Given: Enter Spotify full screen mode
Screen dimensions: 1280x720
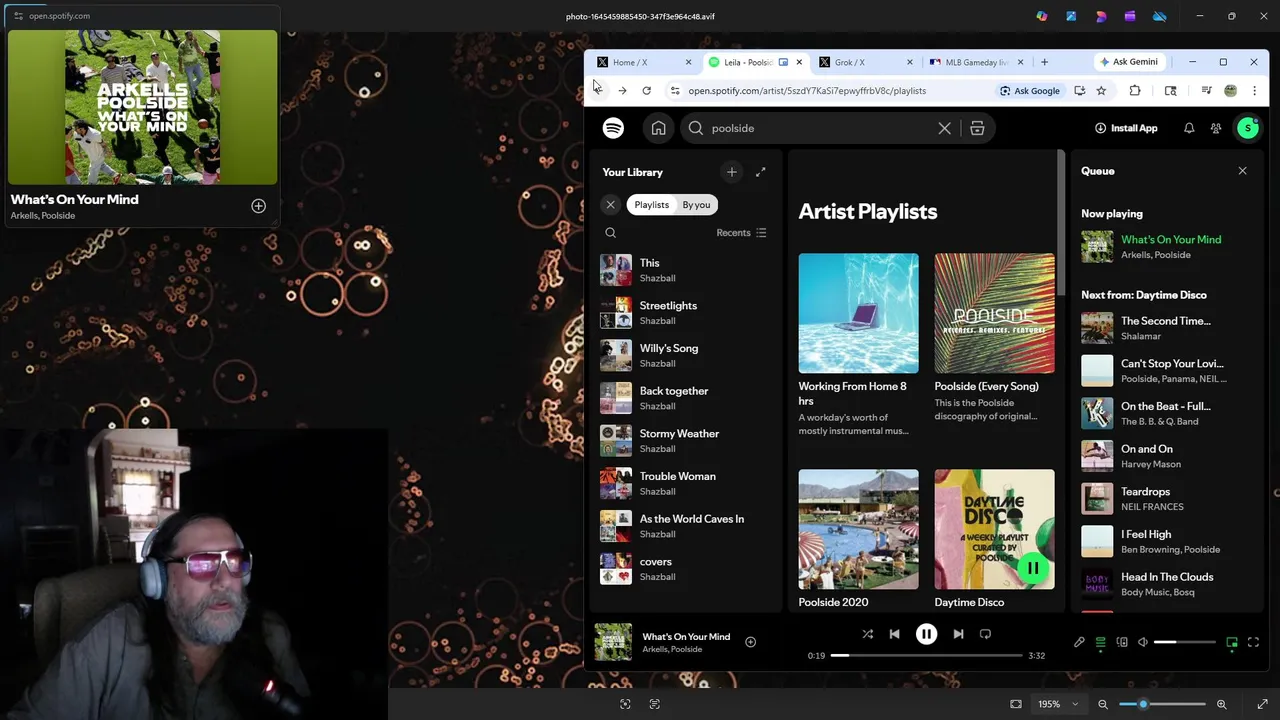Looking at the screenshot, I should pyautogui.click(x=1253, y=642).
